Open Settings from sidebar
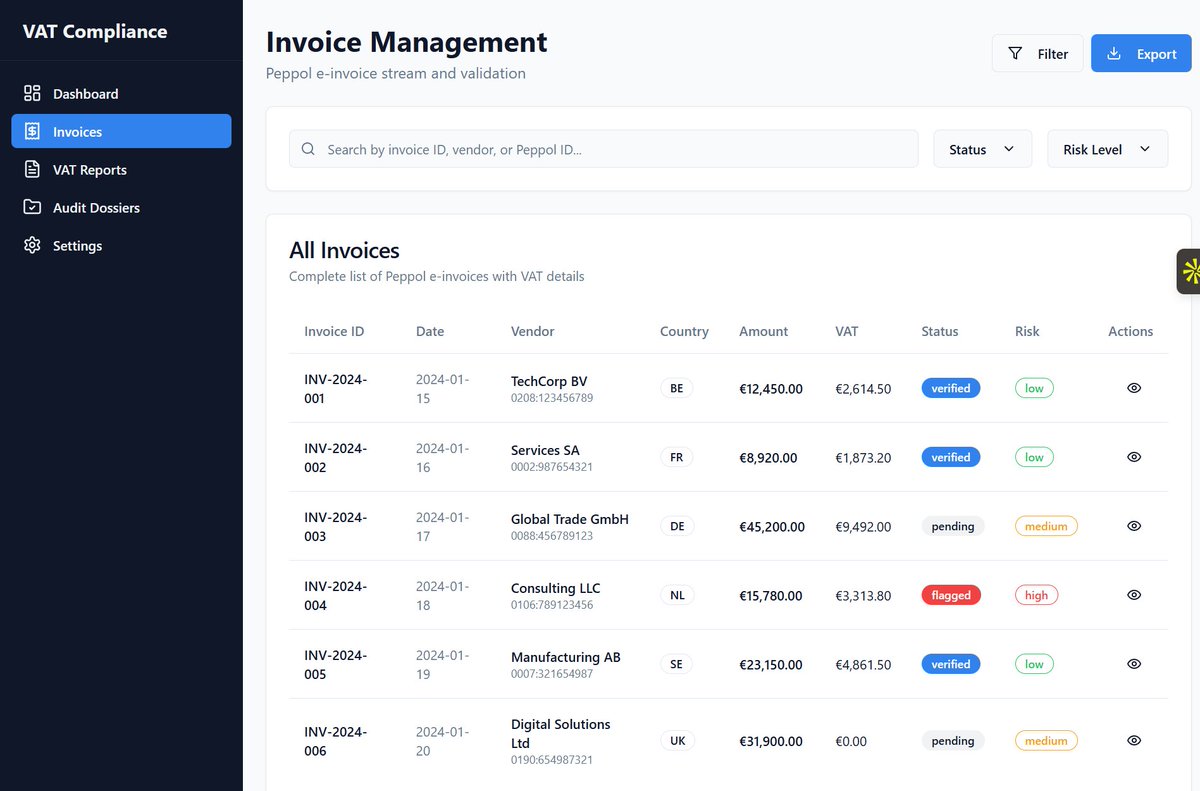This screenshot has height=791, width=1200. [121, 245]
